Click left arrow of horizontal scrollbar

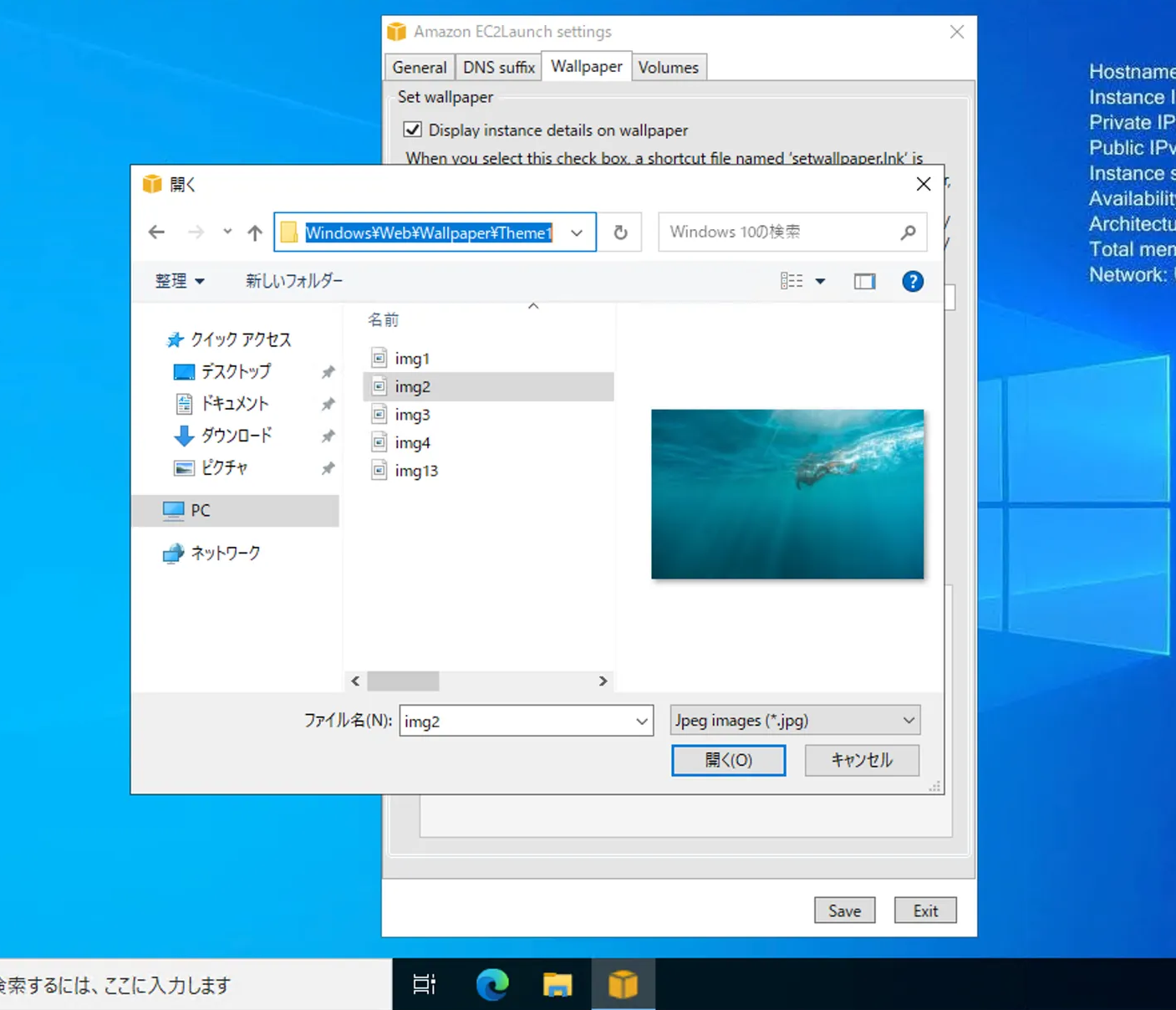click(x=355, y=681)
